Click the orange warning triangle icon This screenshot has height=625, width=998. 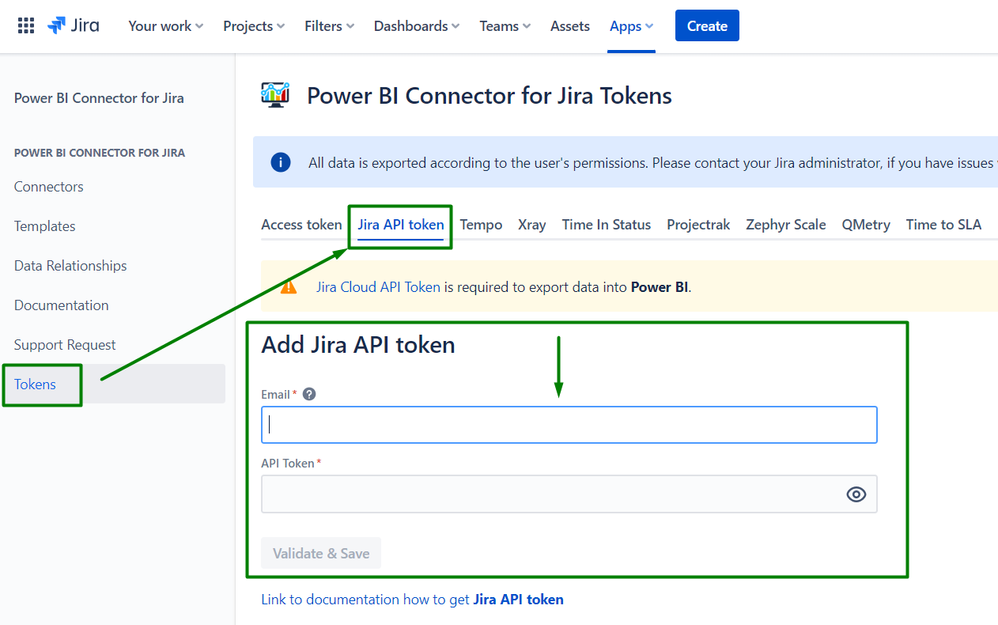click(288, 287)
